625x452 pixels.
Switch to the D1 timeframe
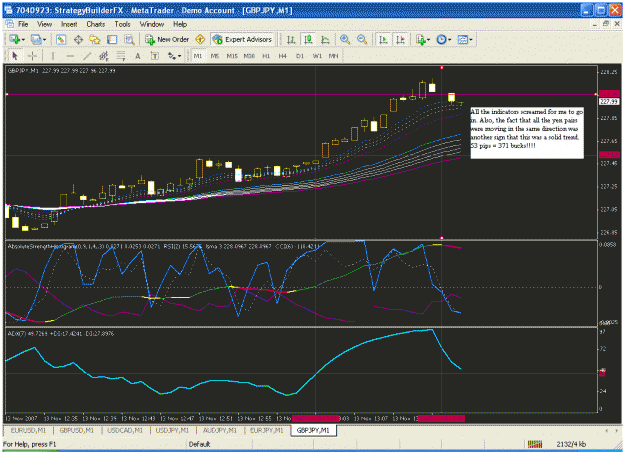pyautogui.click(x=300, y=56)
